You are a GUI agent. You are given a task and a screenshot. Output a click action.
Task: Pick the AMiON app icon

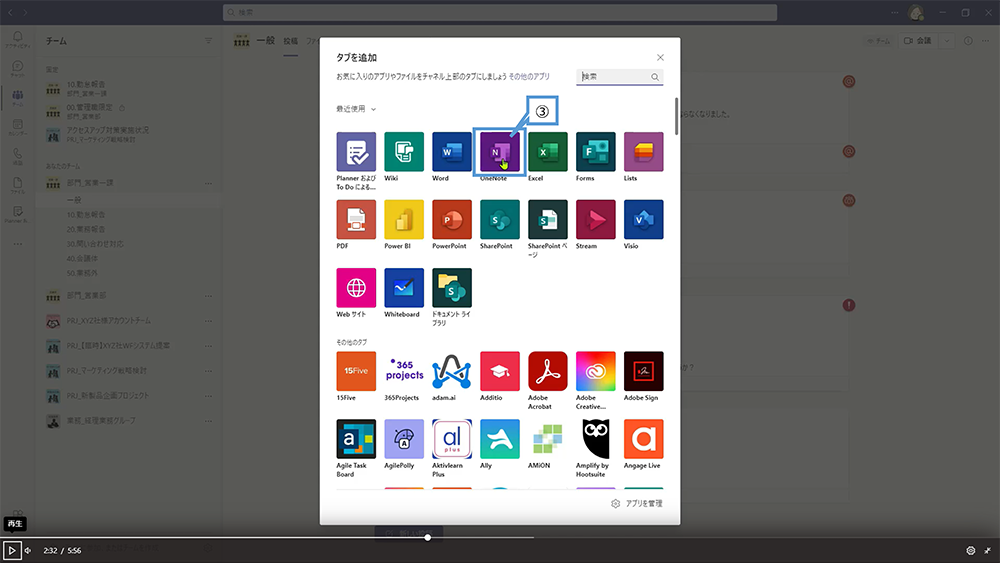[x=547, y=439]
